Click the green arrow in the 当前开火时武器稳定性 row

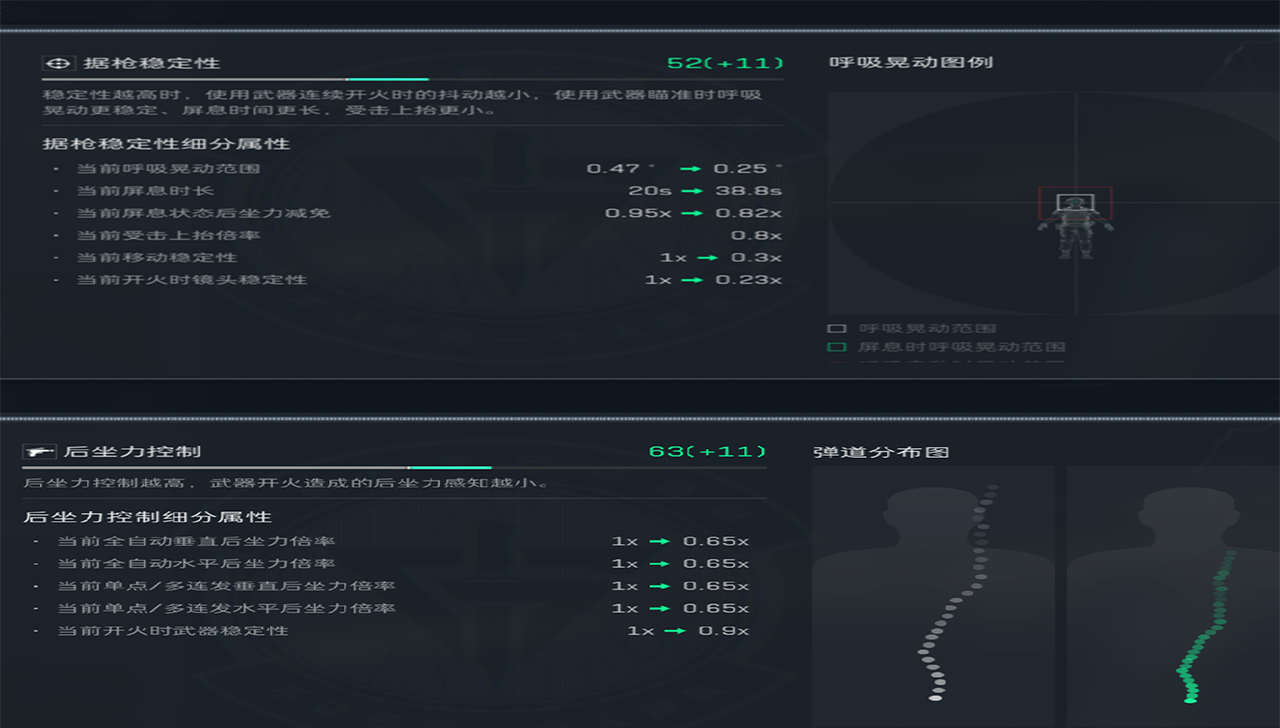pos(675,631)
